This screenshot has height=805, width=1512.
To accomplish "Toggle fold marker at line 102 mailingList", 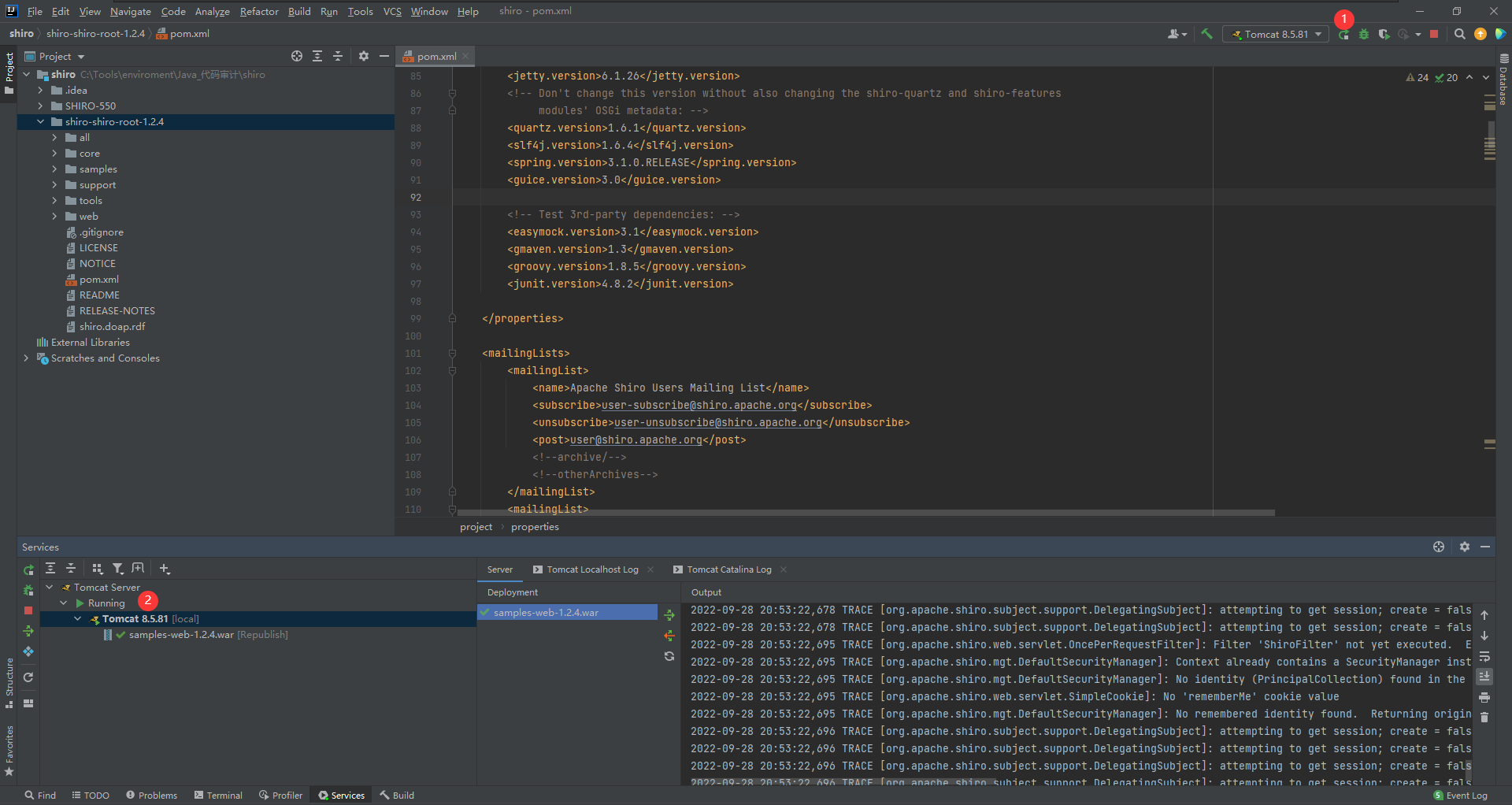I will point(453,371).
